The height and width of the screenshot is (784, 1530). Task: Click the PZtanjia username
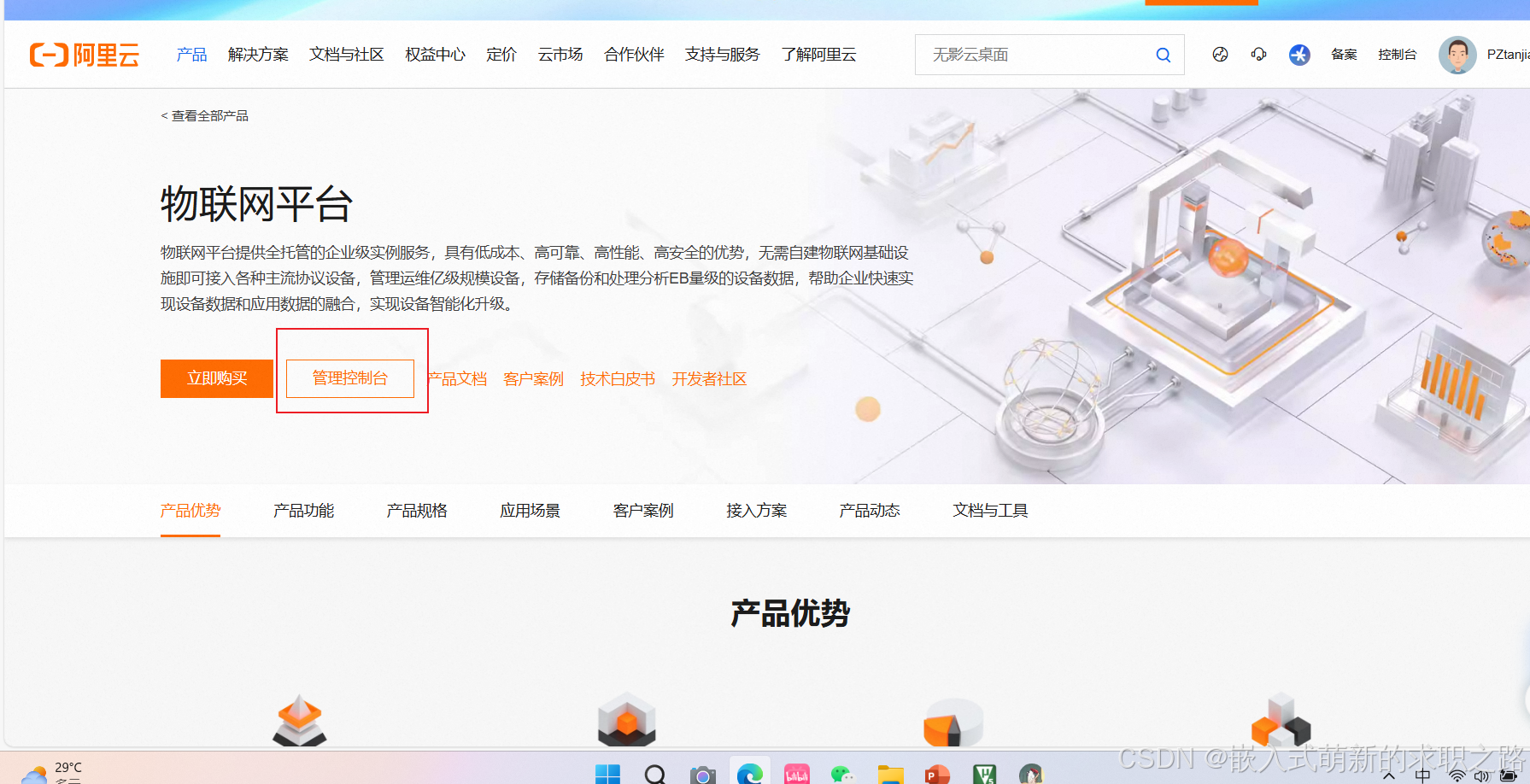click(x=1508, y=55)
